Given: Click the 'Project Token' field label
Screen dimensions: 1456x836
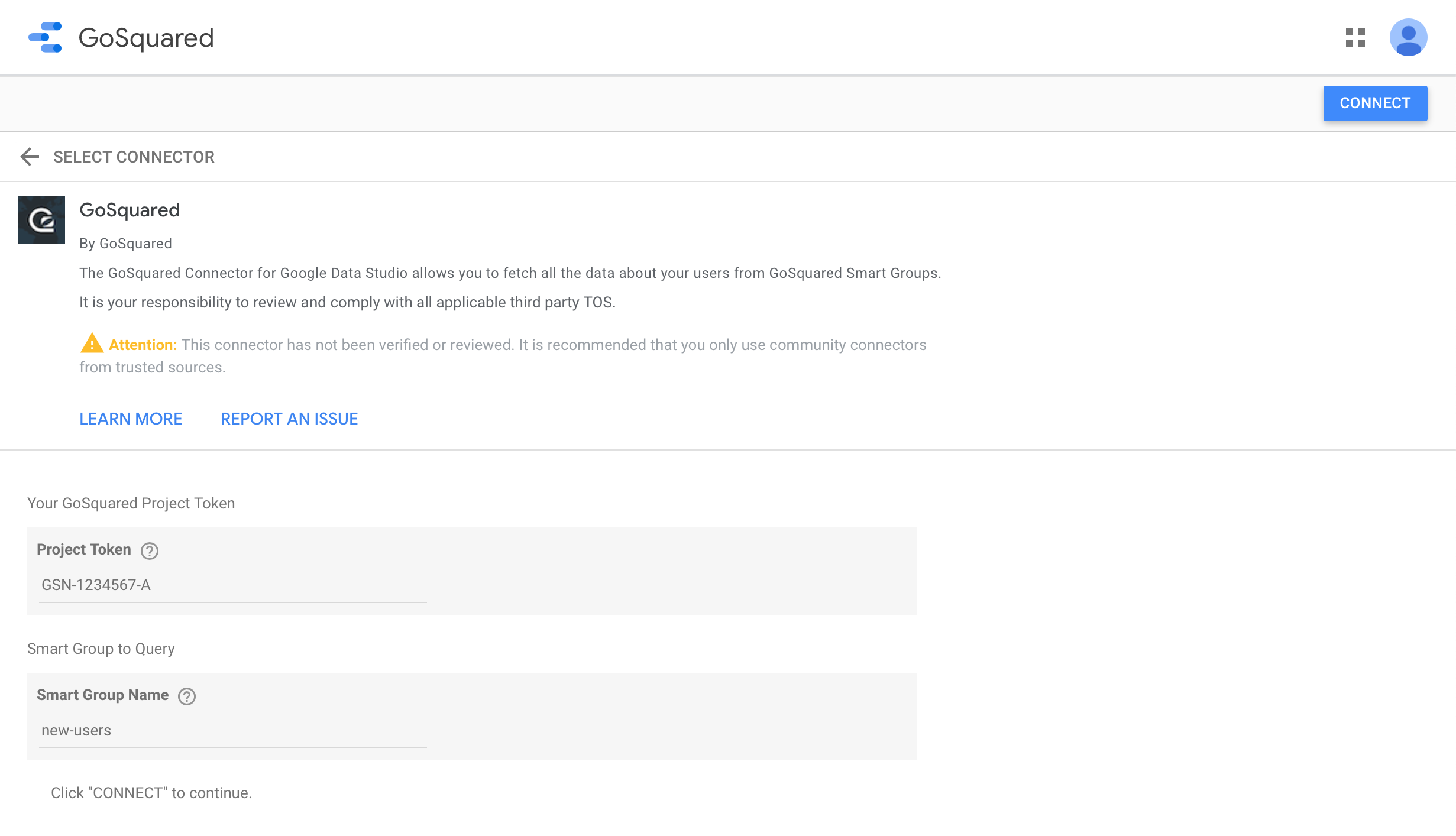Looking at the screenshot, I should 84,549.
